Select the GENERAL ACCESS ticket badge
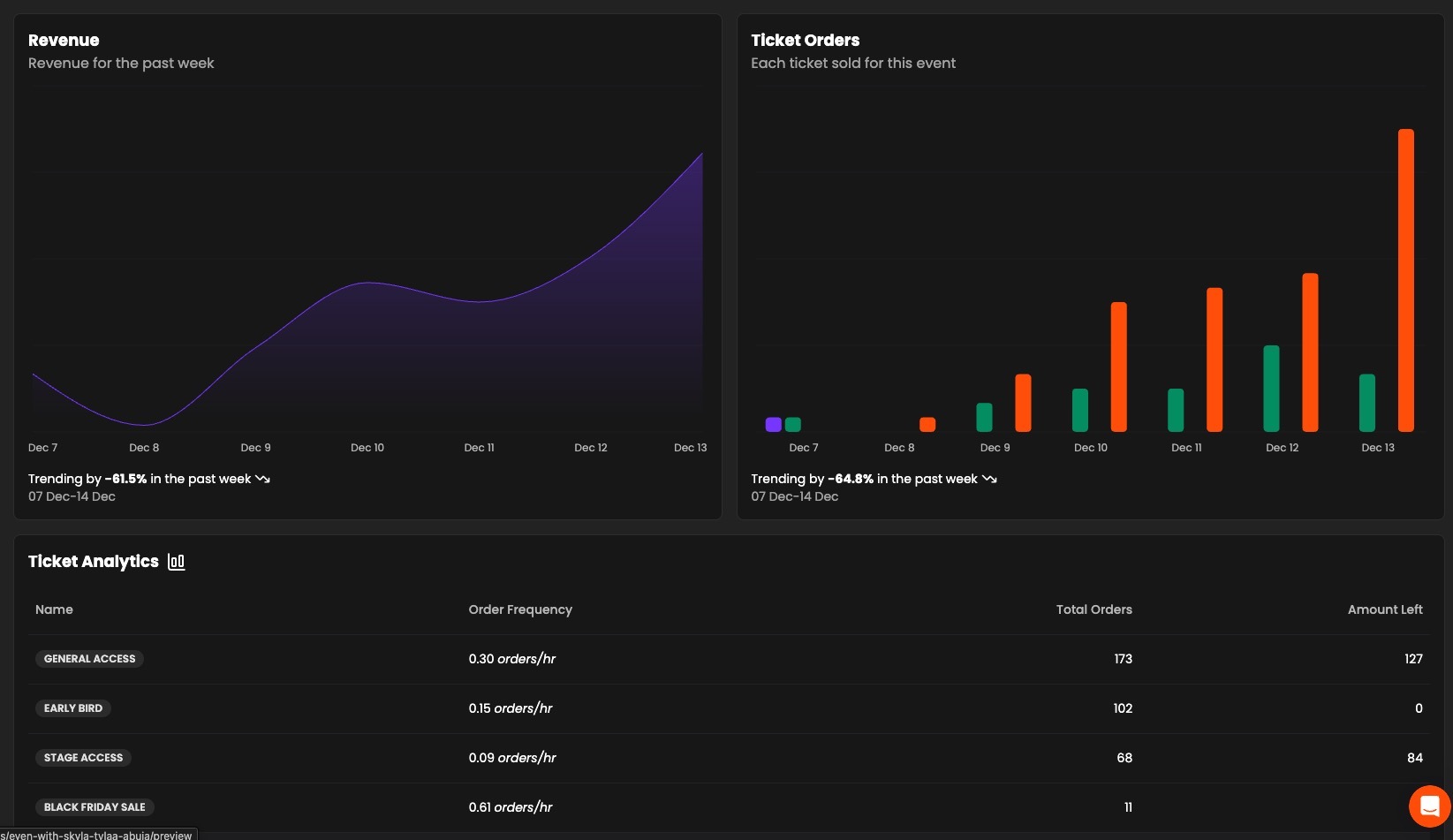This screenshot has width=1453, height=840. pos(89,658)
